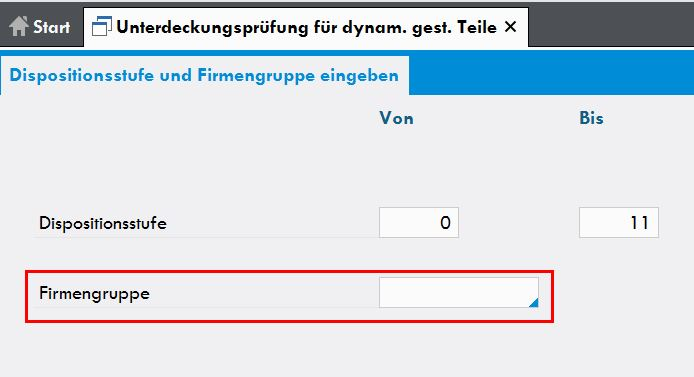694x377 pixels.
Task: Focus the Dispositionsstufe Bis field showing 11
Action: (619, 223)
